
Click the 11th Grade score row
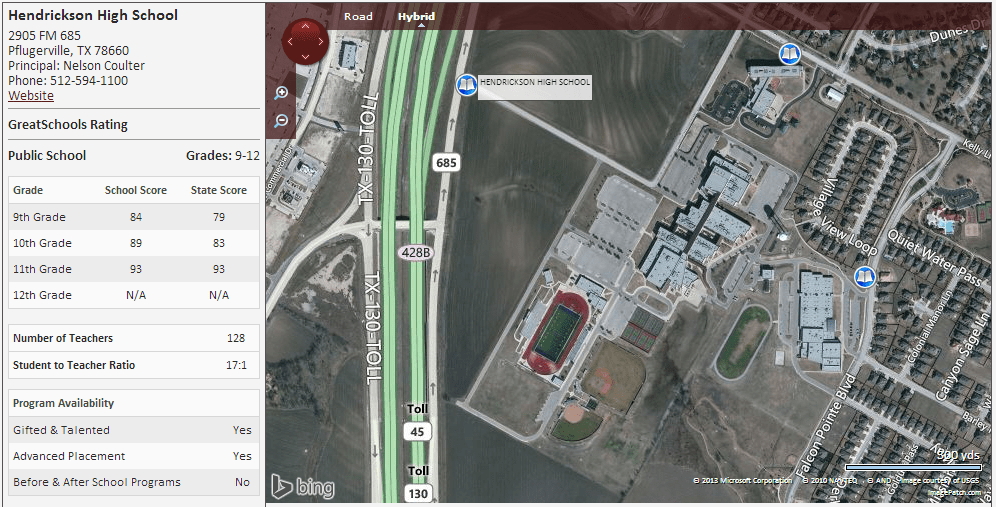click(x=134, y=269)
